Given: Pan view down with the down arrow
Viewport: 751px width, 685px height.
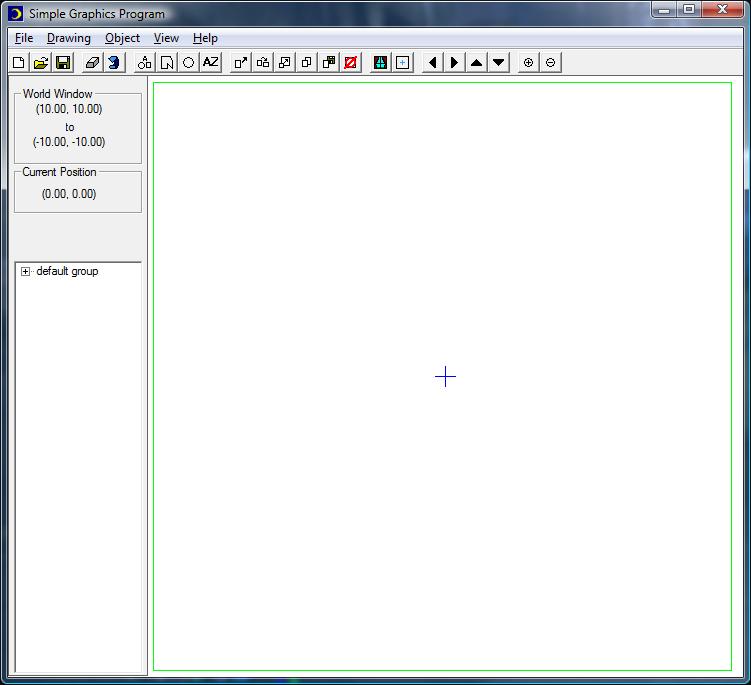Looking at the screenshot, I should click(498, 62).
